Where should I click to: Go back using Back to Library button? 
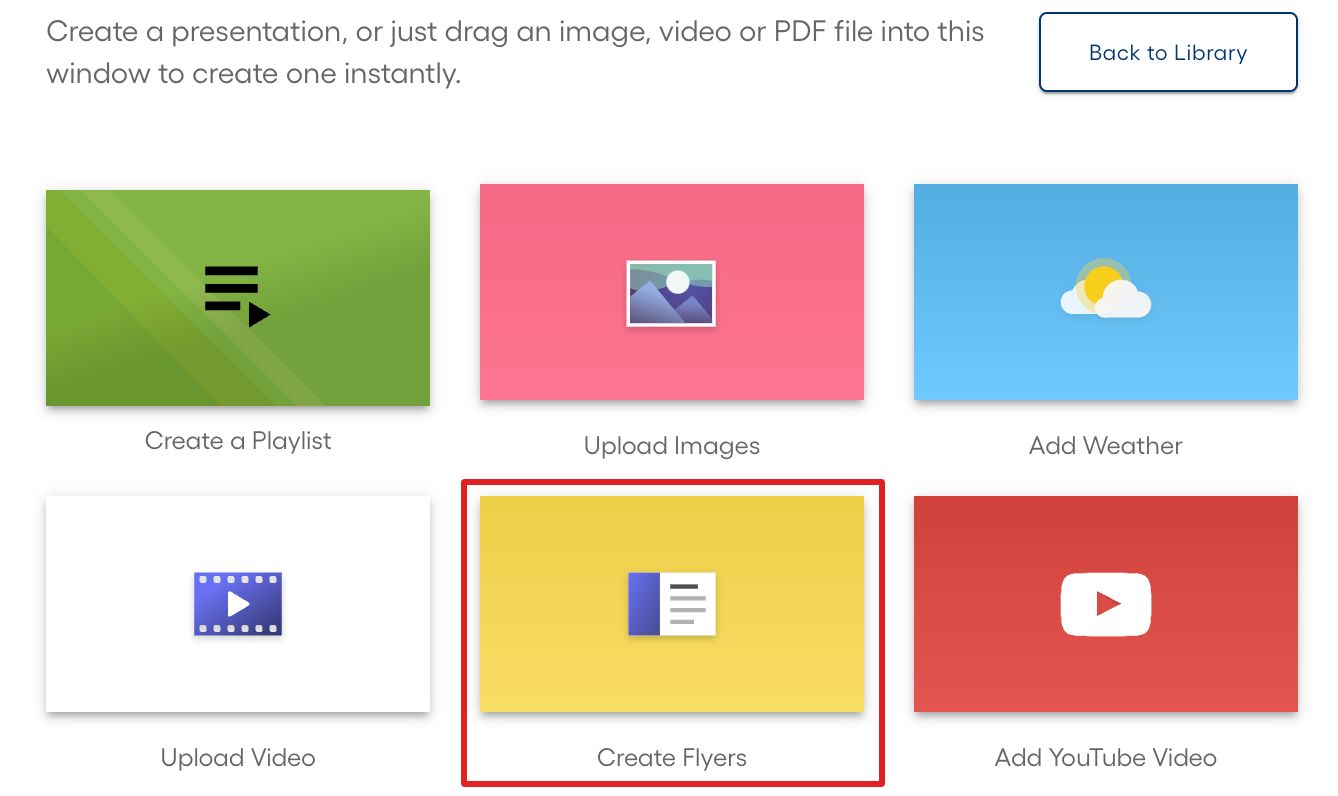[x=1168, y=53]
